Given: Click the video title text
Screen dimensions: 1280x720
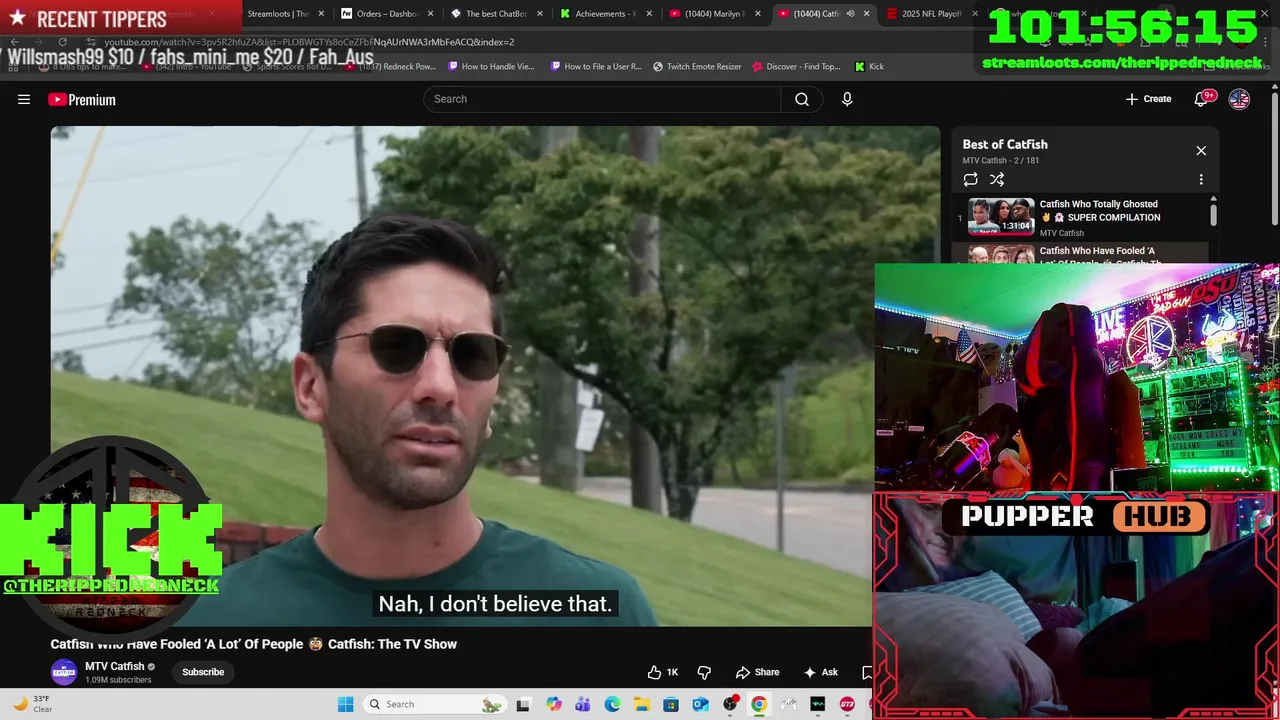Looking at the screenshot, I should (x=254, y=644).
